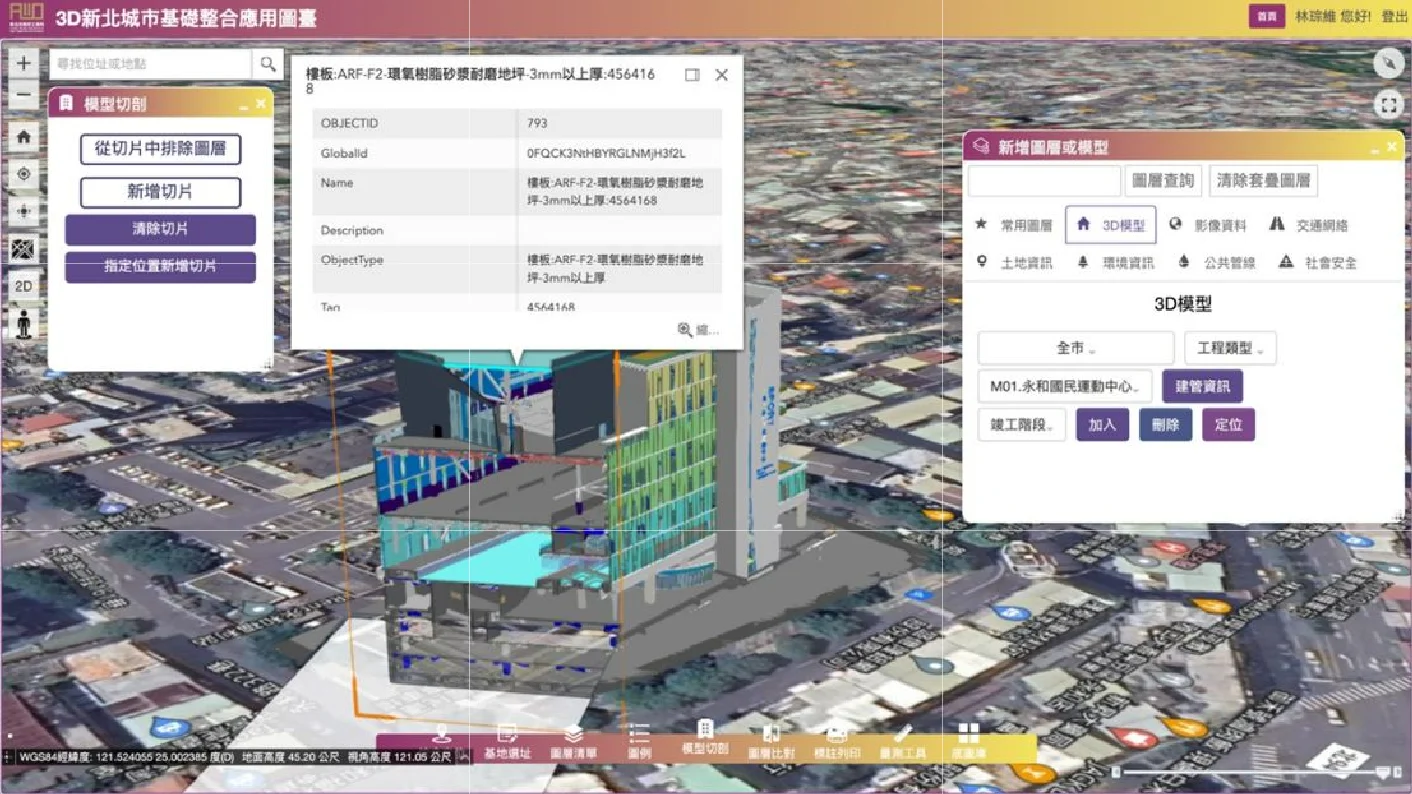The height and width of the screenshot is (794, 1412).
Task: Click the home view icon
Action: coord(24,137)
